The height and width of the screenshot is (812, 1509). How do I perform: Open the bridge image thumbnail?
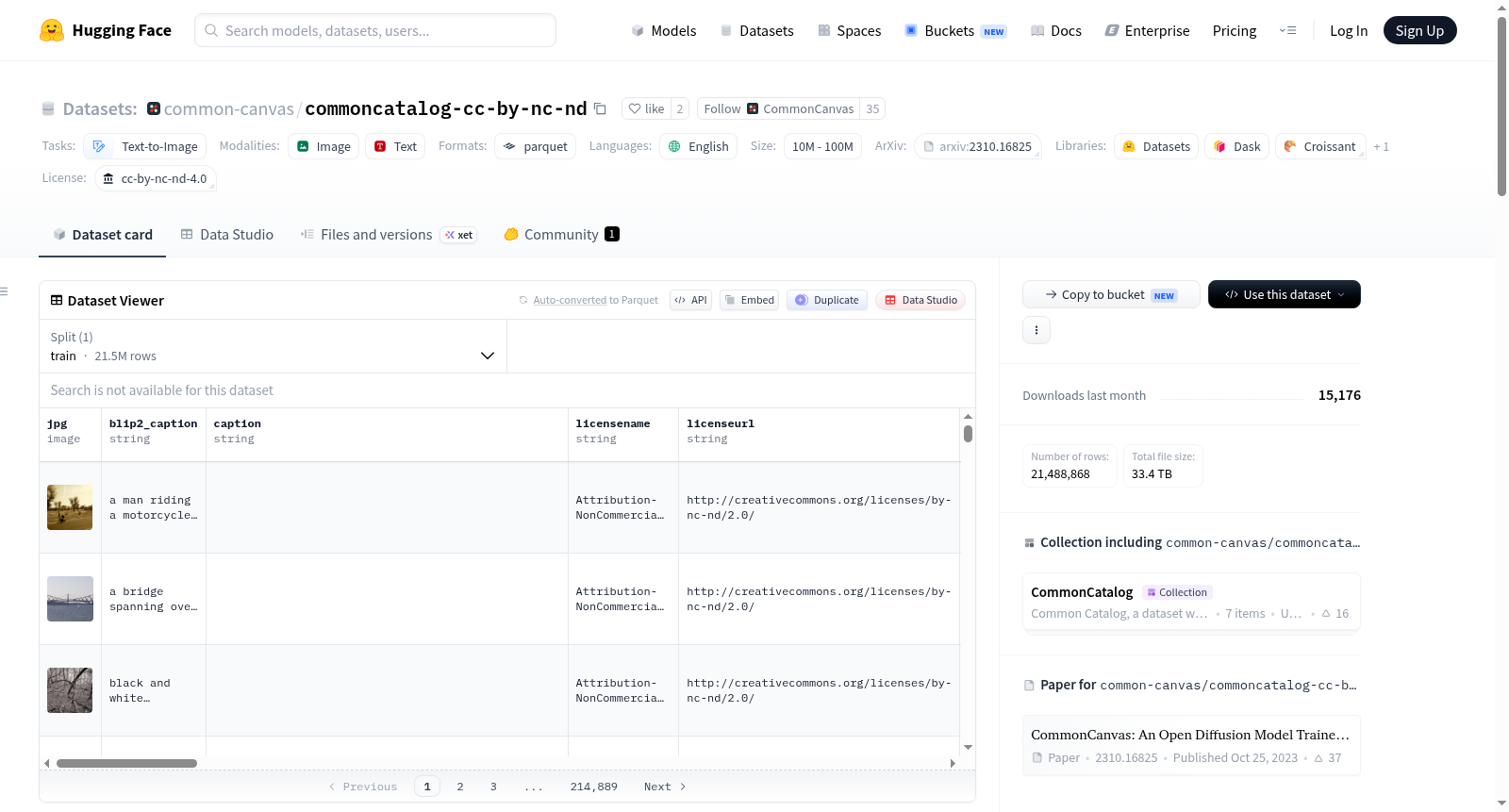[70, 599]
